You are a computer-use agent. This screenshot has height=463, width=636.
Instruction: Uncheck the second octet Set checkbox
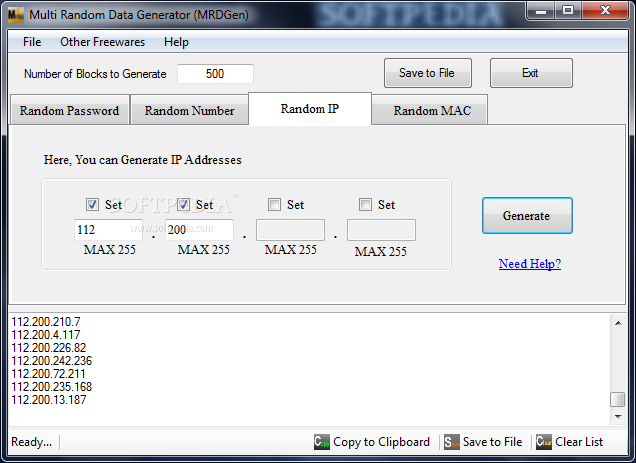(183, 204)
